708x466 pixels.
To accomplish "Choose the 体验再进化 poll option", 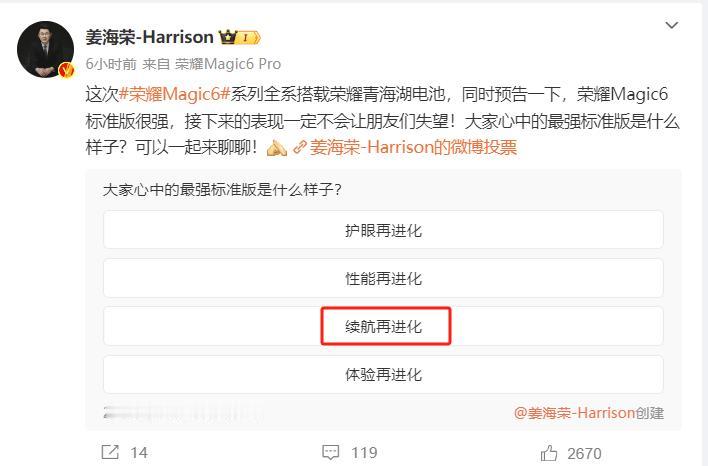I will 383,374.
